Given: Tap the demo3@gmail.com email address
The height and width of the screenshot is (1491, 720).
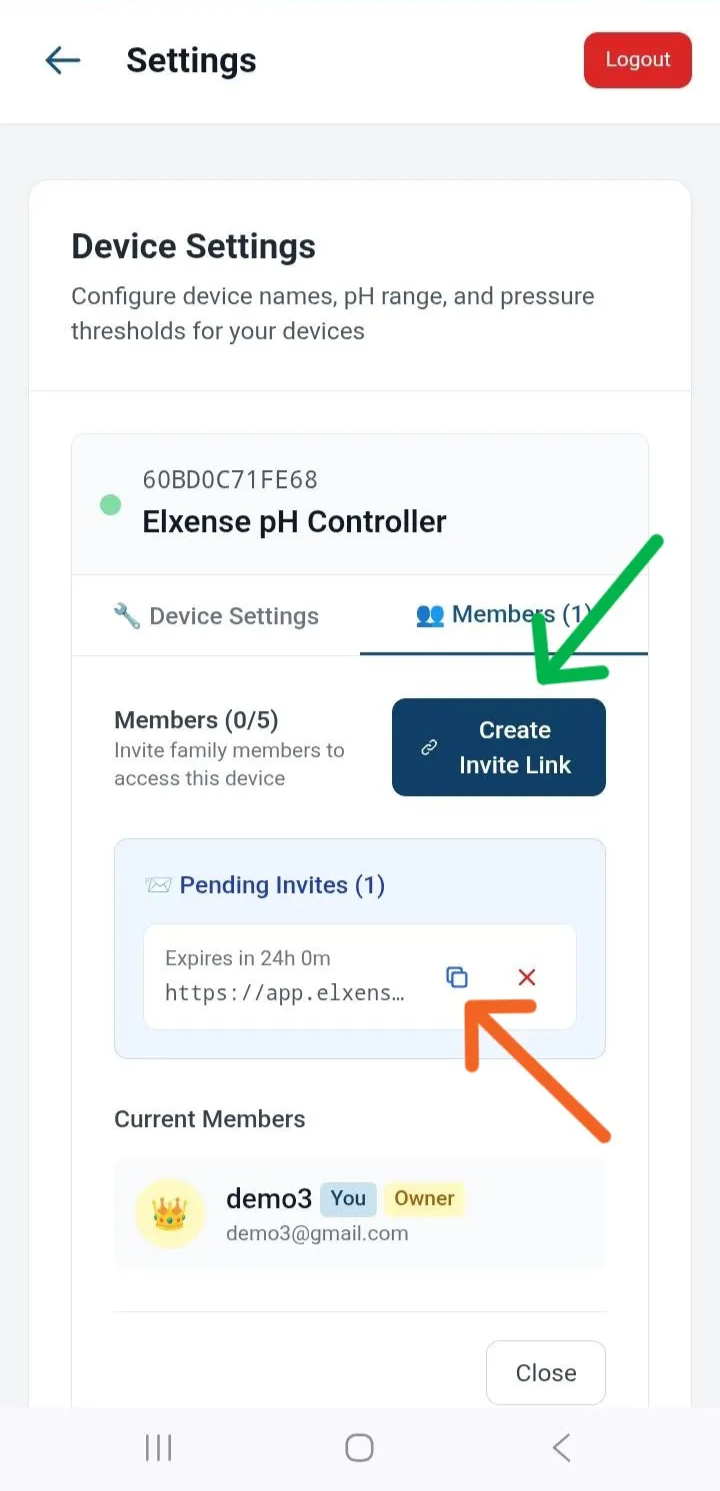Looking at the screenshot, I should (317, 1233).
